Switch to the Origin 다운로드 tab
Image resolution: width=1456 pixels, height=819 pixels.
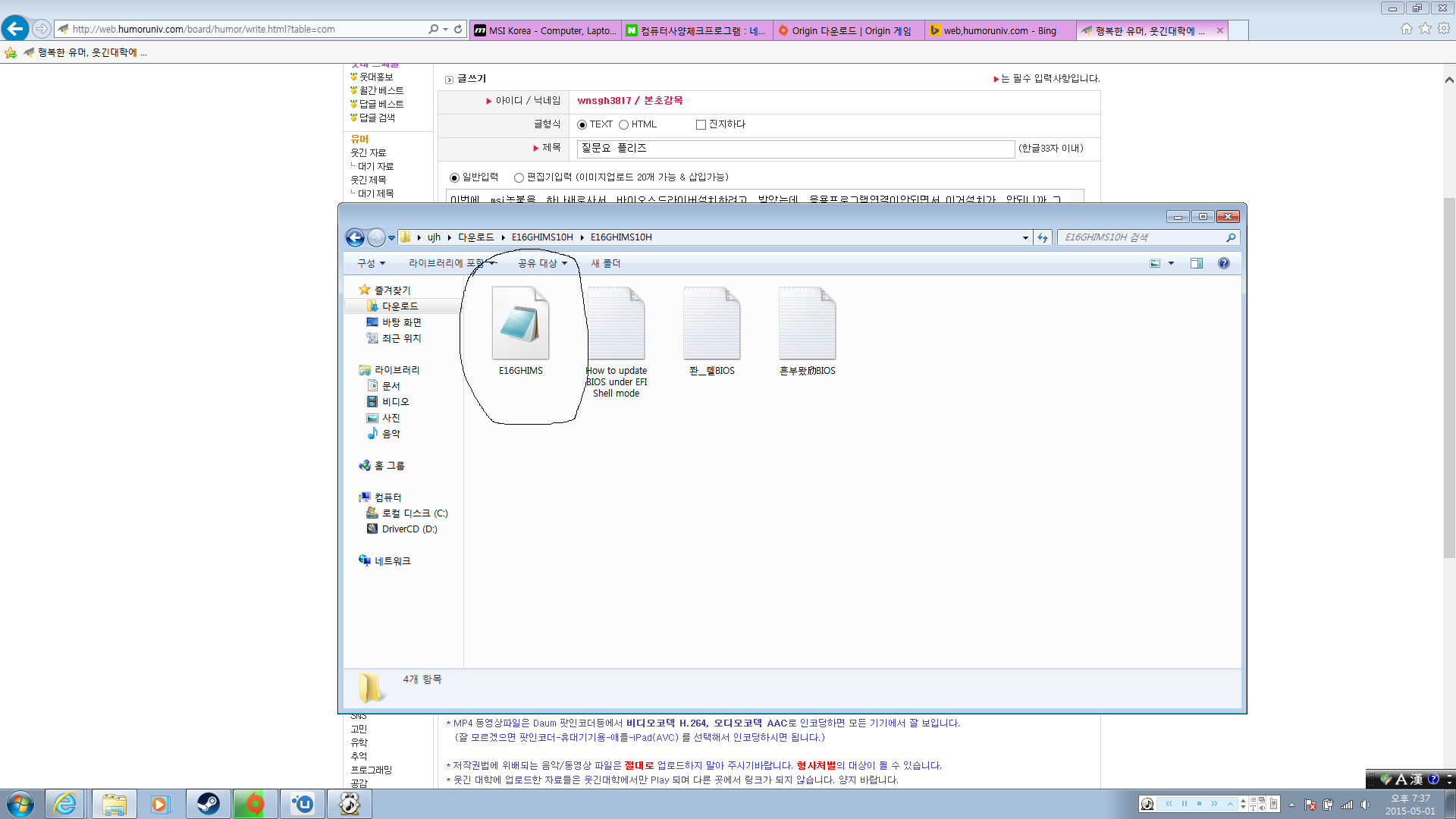(x=848, y=30)
